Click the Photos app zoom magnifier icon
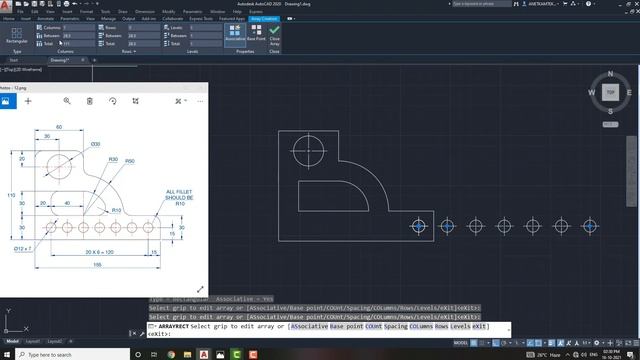 [67, 101]
